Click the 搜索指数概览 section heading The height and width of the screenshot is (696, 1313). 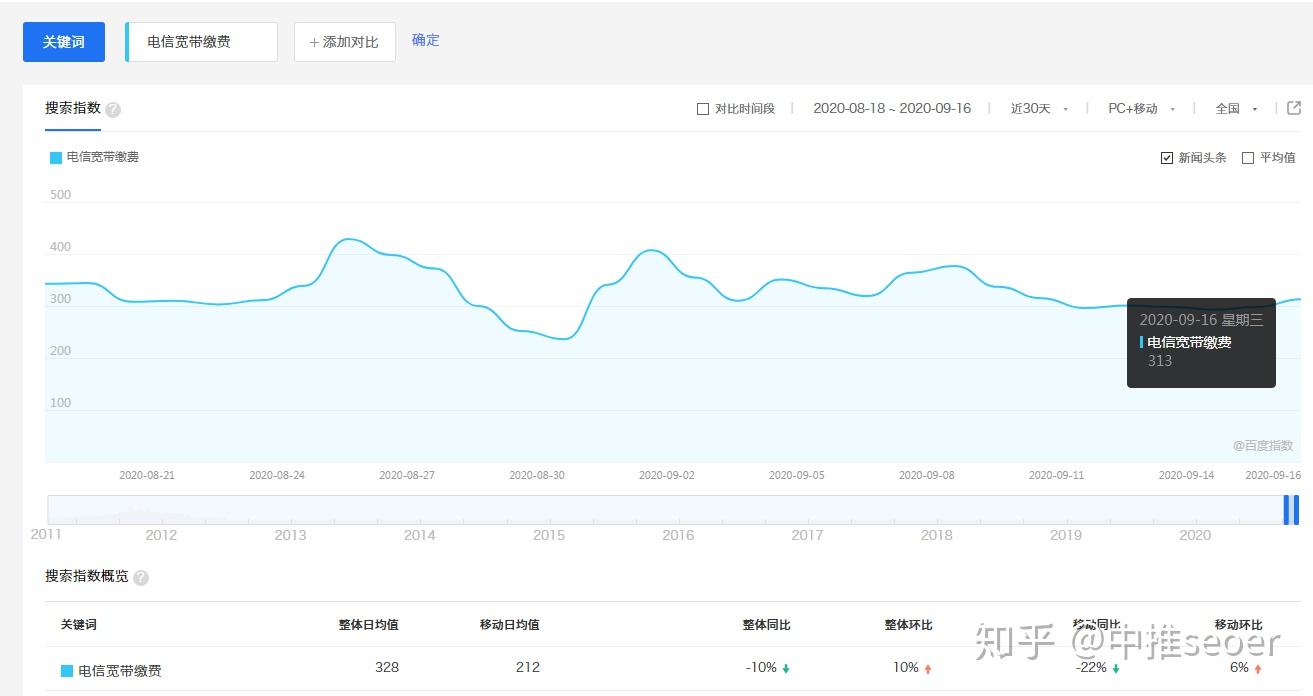(87, 577)
